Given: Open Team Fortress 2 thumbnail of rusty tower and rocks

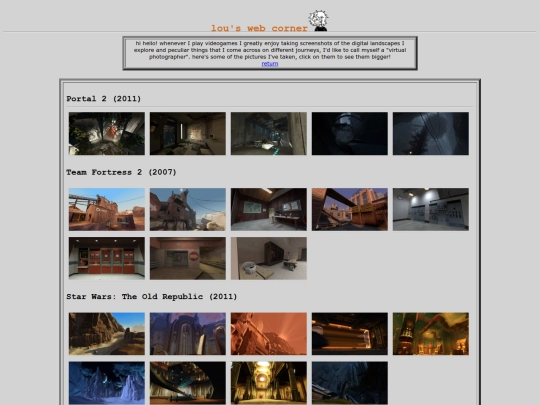Looking at the screenshot, I should coord(188,209).
